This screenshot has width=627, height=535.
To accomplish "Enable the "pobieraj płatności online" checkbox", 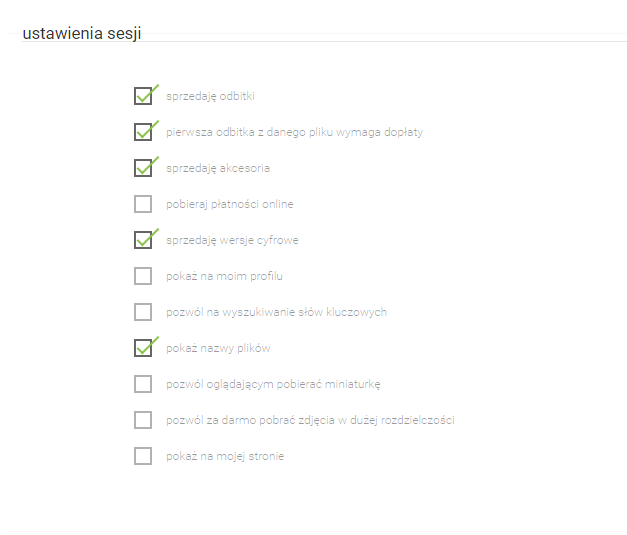I will pyautogui.click(x=143, y=204).
